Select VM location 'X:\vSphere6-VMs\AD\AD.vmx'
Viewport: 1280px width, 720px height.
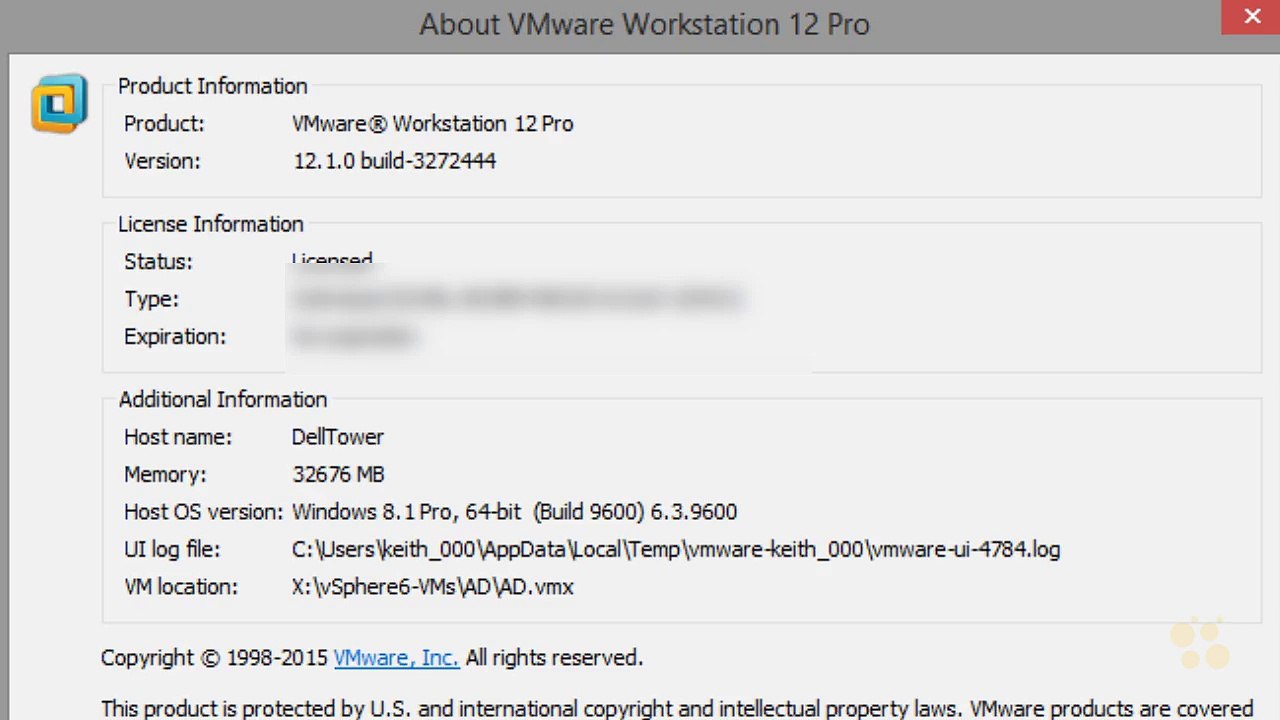(432, 587)
